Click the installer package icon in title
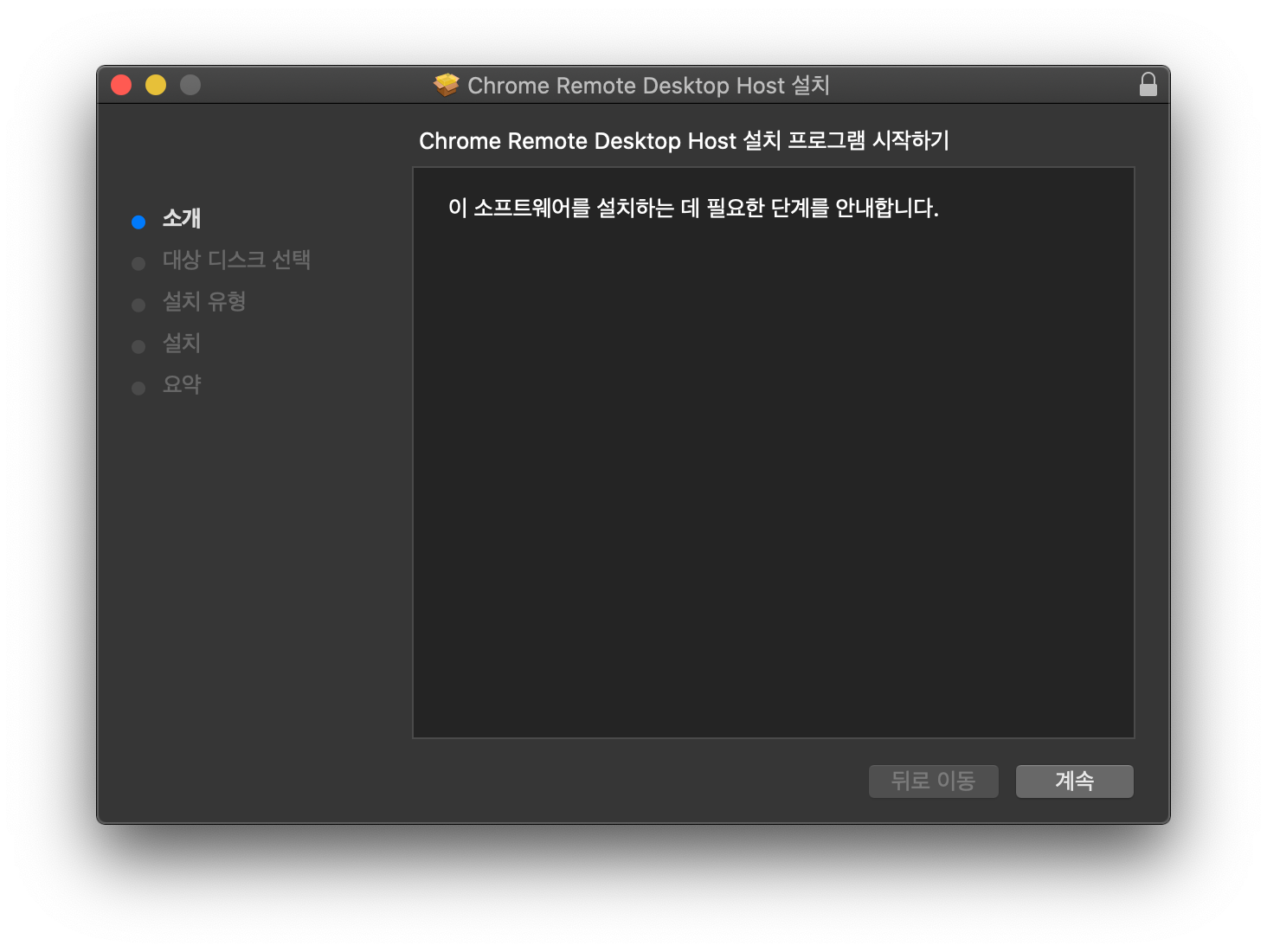Image resolution: width=1267 pixels, height=952 pixels. [x=446, y=85]
